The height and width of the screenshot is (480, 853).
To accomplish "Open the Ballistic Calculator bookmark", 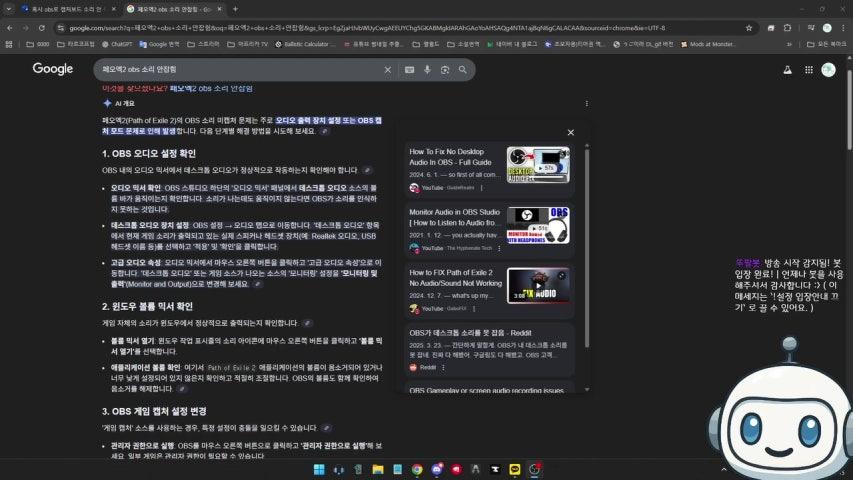I will (x=305, y=44).
